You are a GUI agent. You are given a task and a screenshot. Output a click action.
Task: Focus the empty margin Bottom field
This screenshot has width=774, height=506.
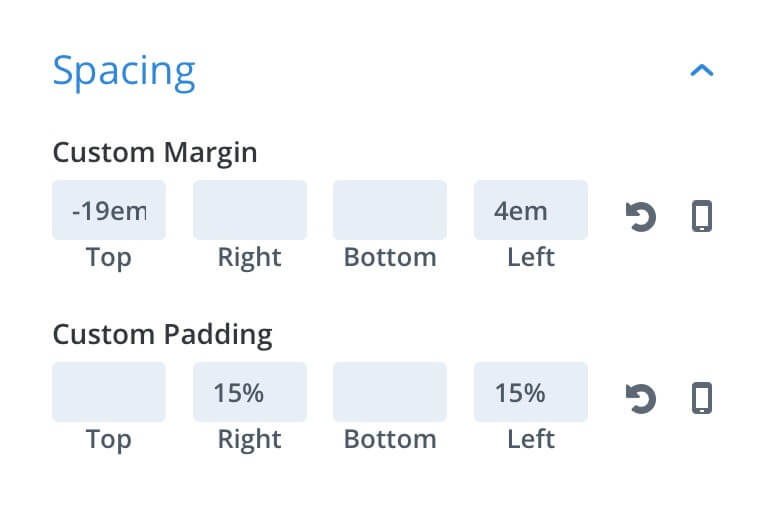390,210
